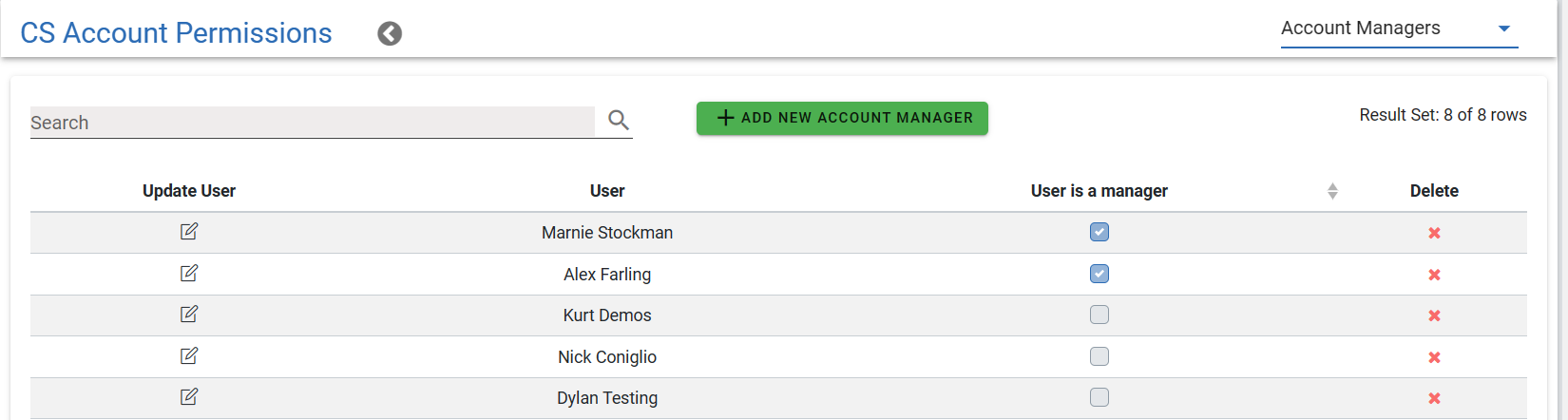Check manager box for Kurt Demos
This screenshot has height=420, width=1568.
tap(1100, 315)
